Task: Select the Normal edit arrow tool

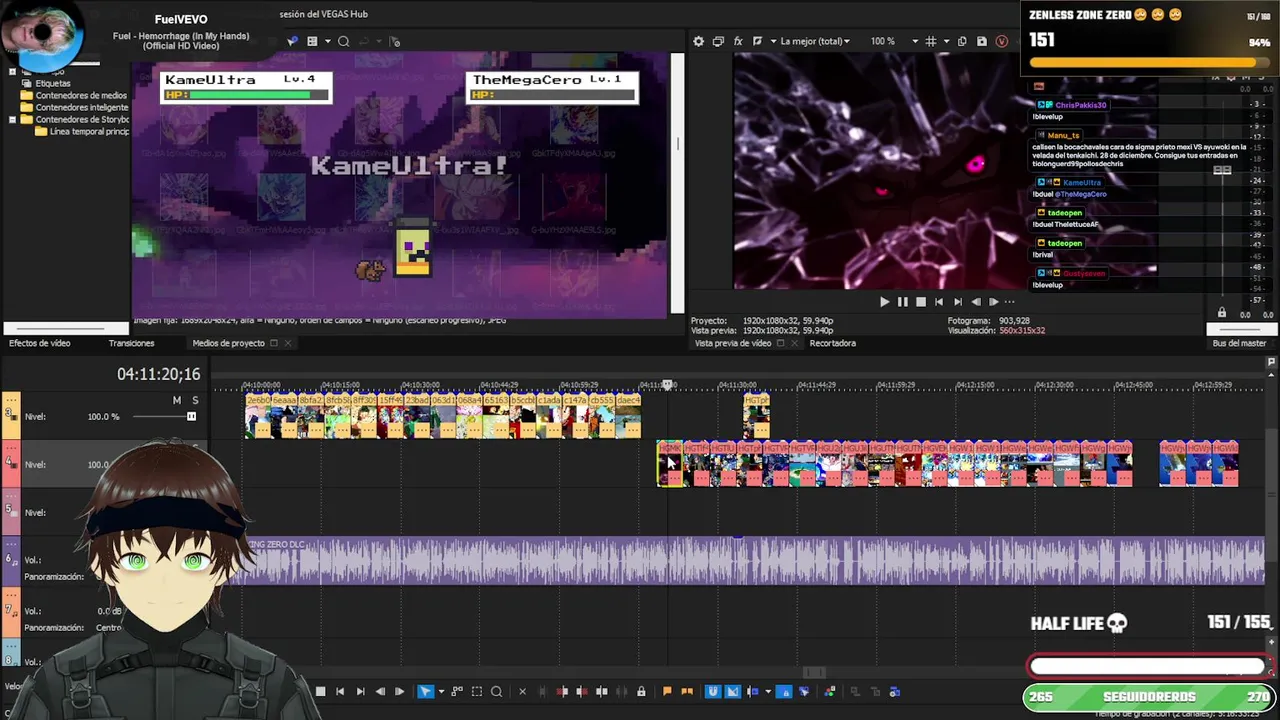Action: 425,691
